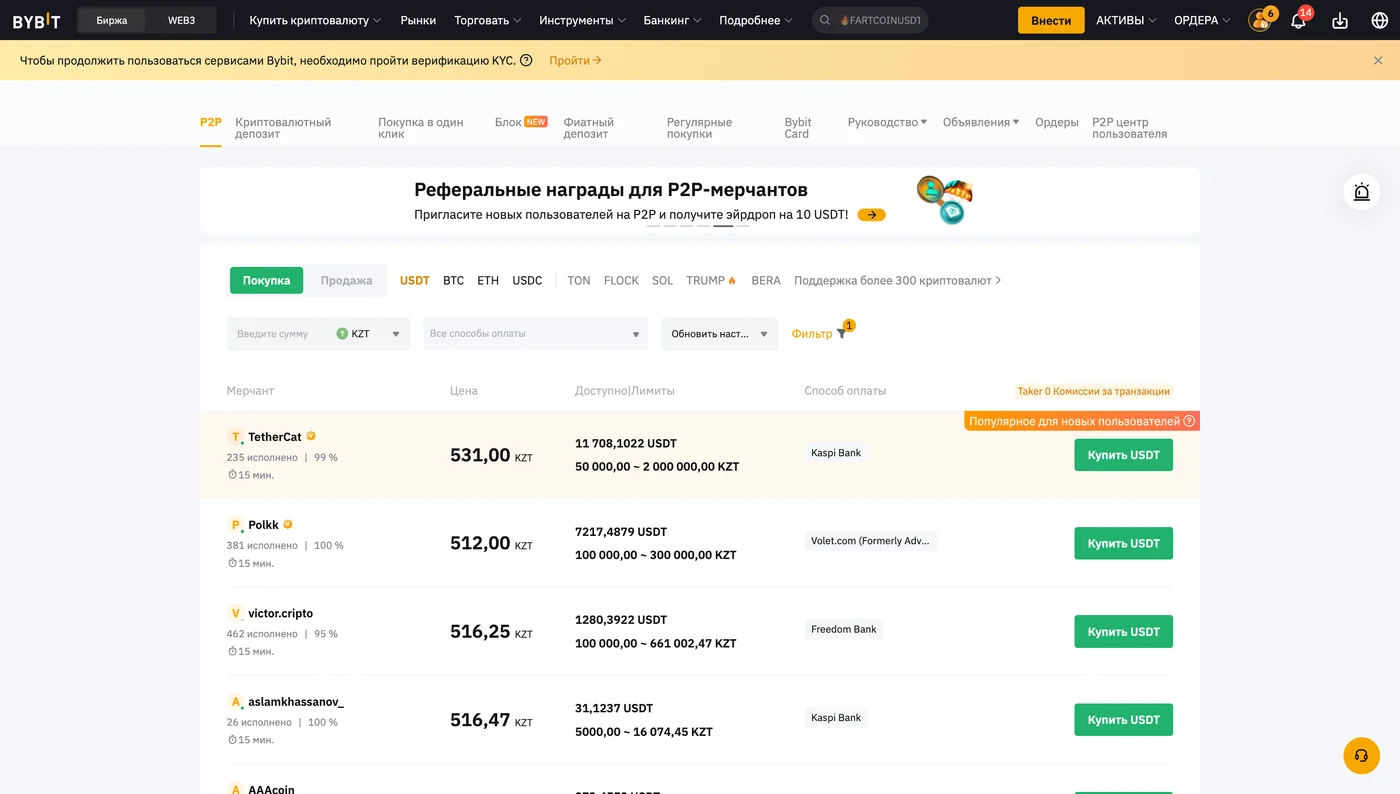
Task: Select the TON coin tab
Action: pos(579,280)
